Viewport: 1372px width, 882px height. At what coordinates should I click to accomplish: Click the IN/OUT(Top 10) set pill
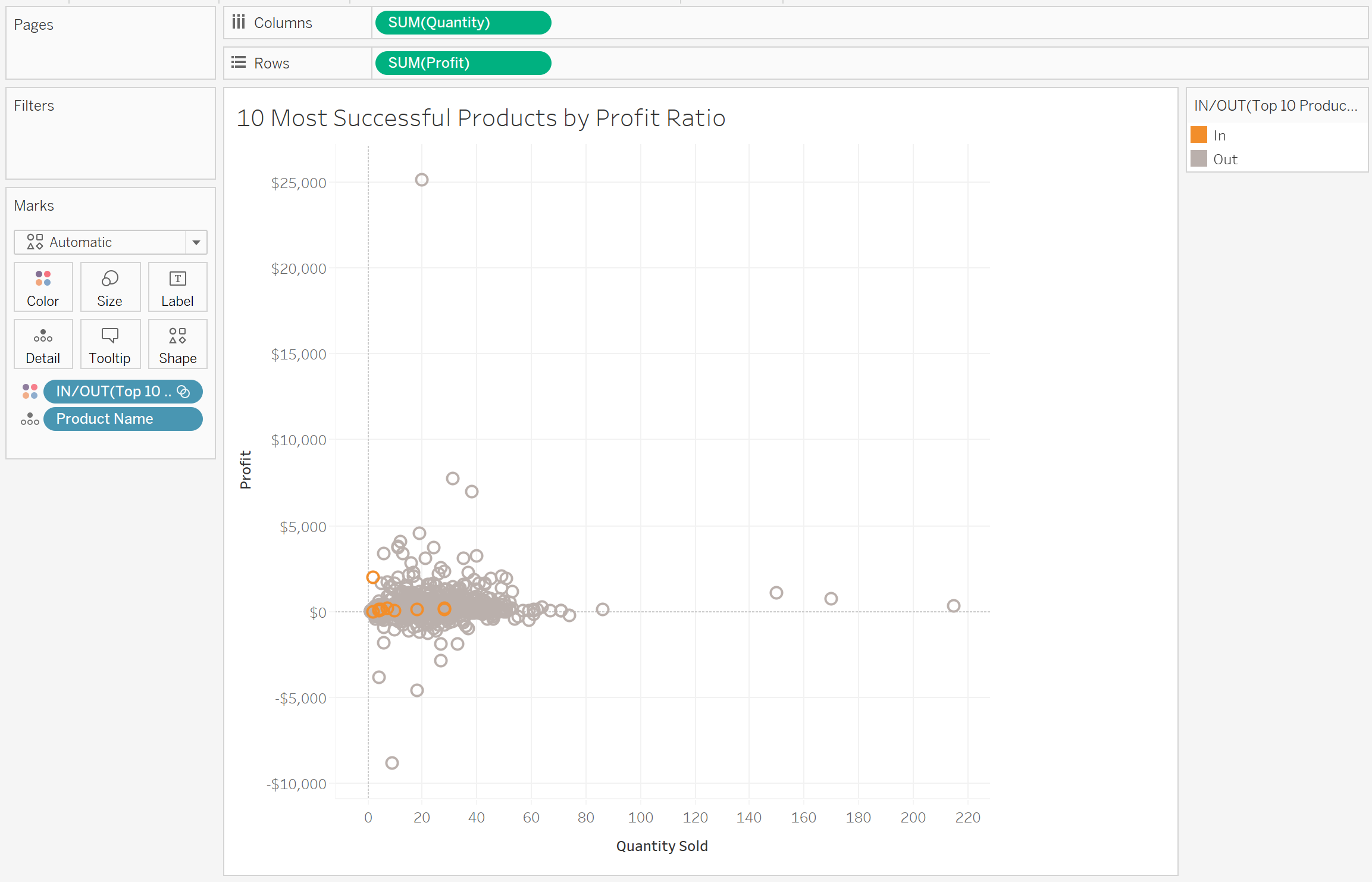(x=123, y=391)
